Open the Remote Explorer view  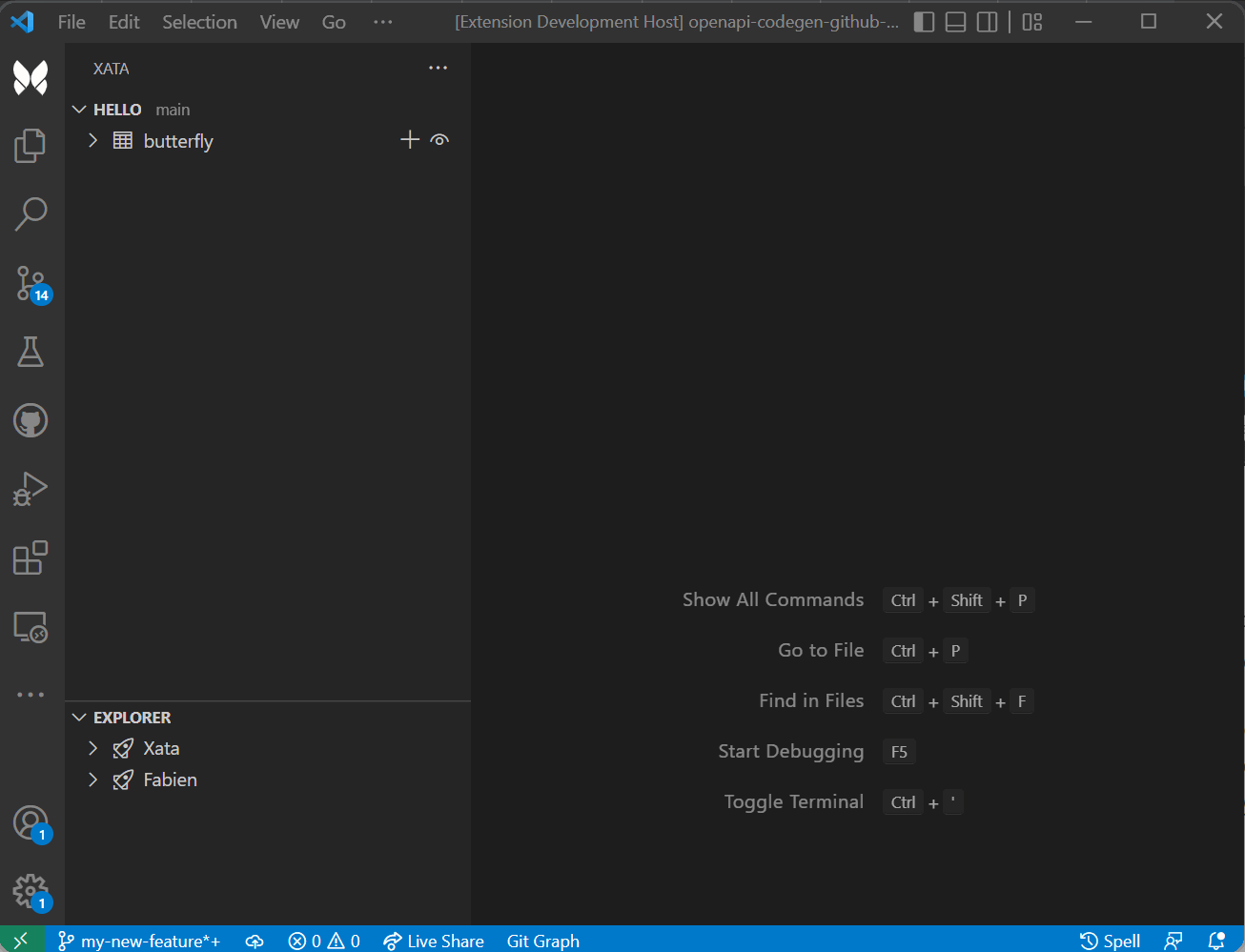31,627
